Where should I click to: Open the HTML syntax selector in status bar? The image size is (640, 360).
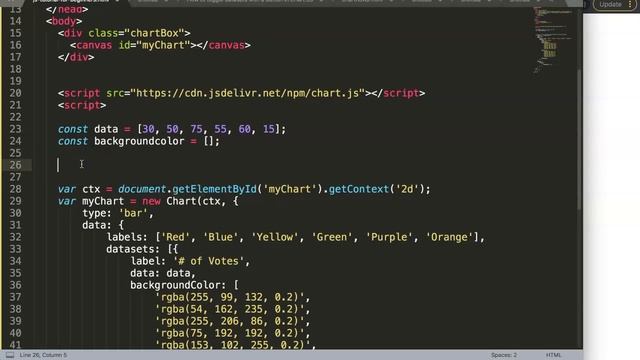(553, 355)
